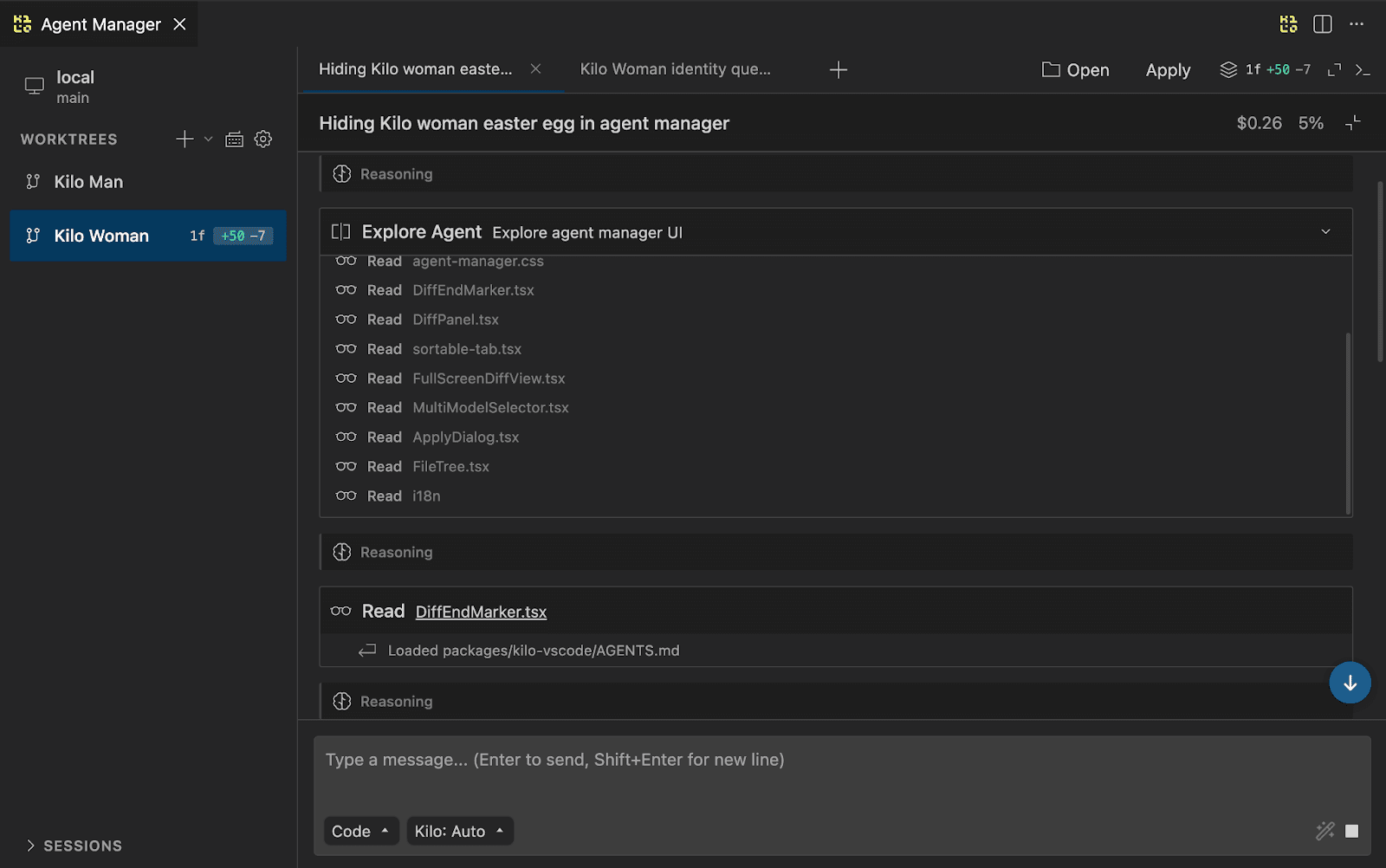1386x868 pixels.
Task: Click the Apply button
Action: click(1168, 70)
